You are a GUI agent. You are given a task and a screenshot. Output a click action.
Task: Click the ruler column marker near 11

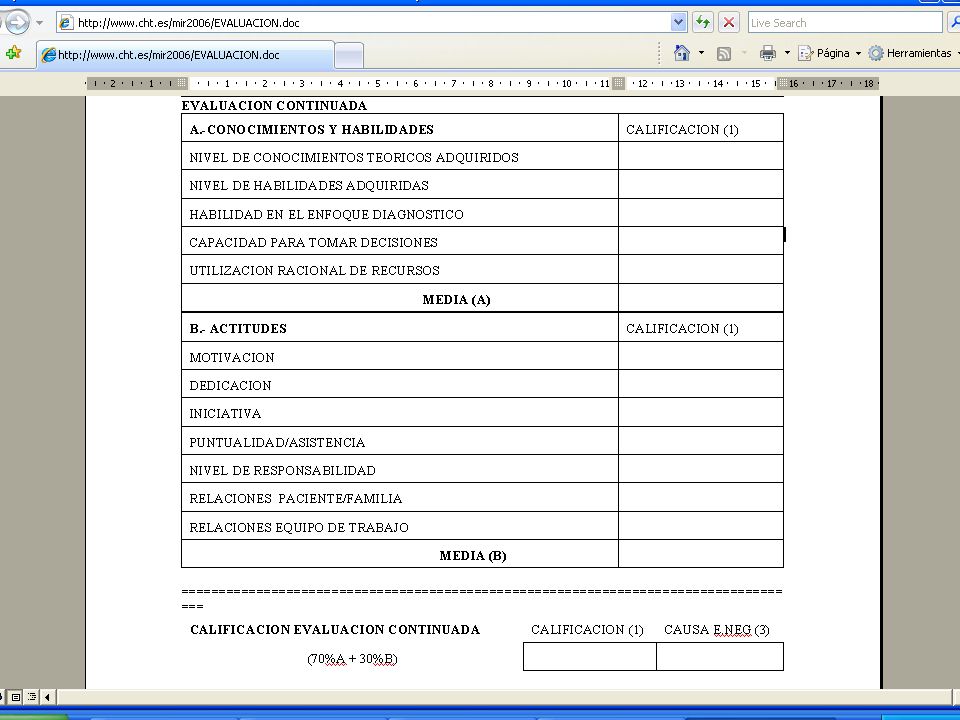click(618, 83)
